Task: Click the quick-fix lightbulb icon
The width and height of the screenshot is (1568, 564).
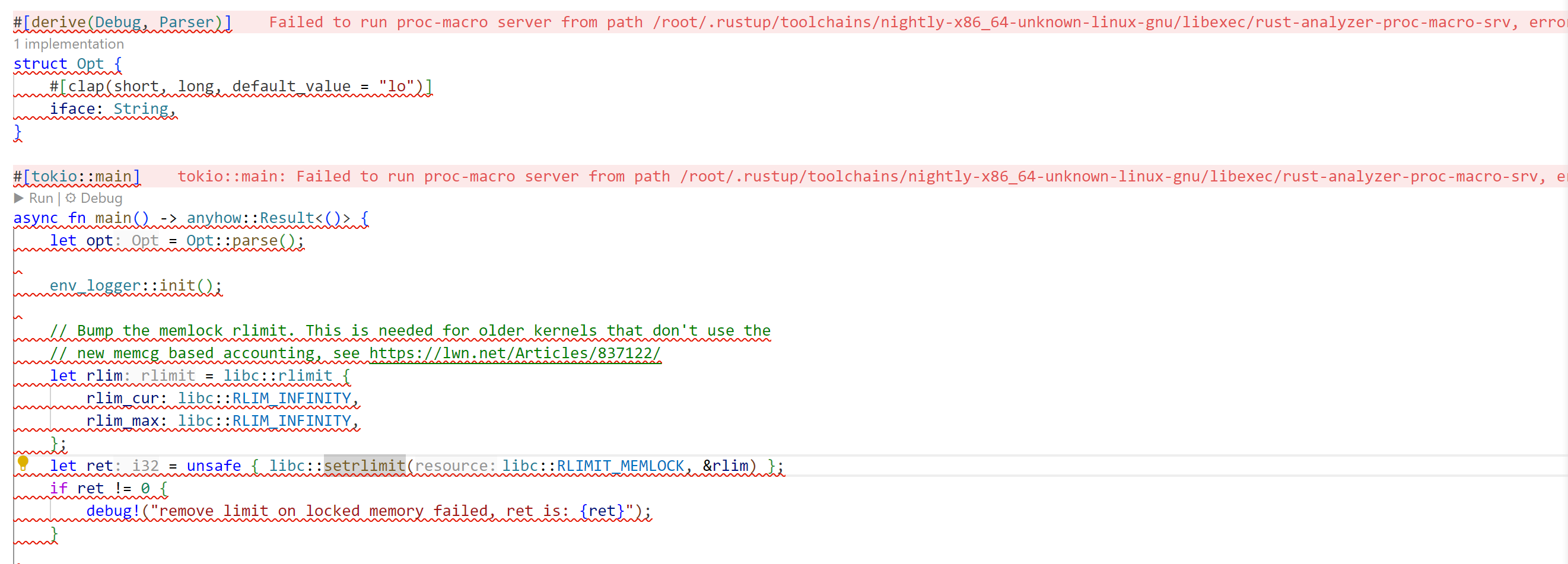Action: [24, 464]
